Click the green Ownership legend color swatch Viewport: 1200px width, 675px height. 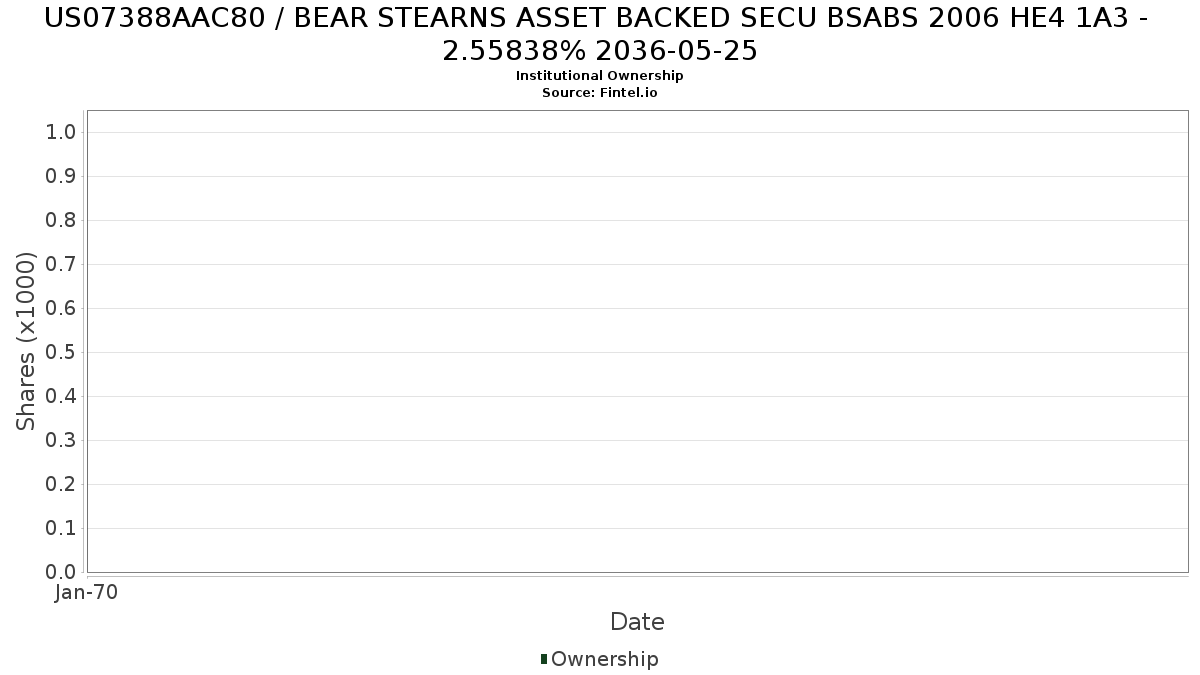(544, 658)
